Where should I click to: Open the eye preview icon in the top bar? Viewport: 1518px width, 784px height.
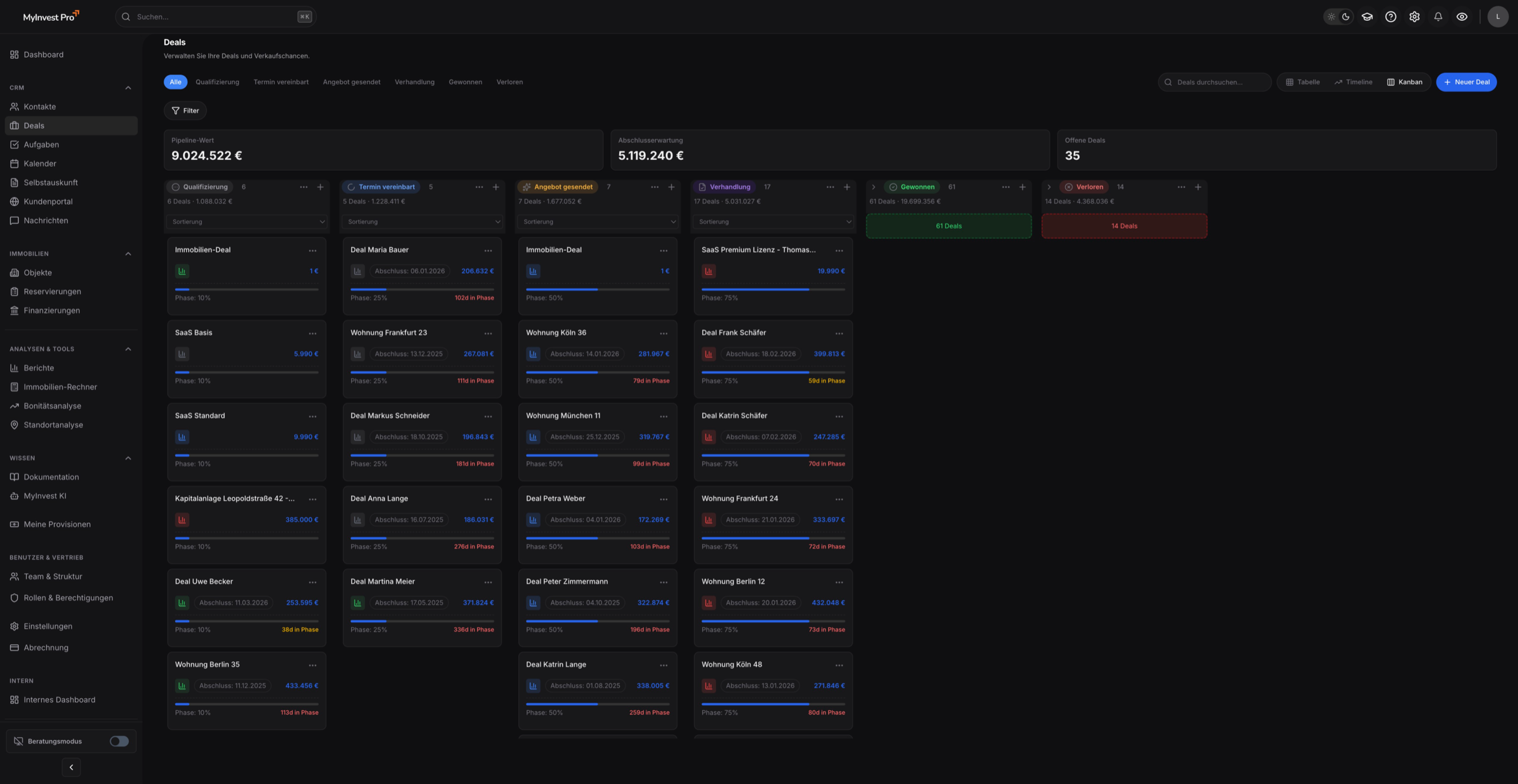pyautogui.click(x=1462, y=16)
